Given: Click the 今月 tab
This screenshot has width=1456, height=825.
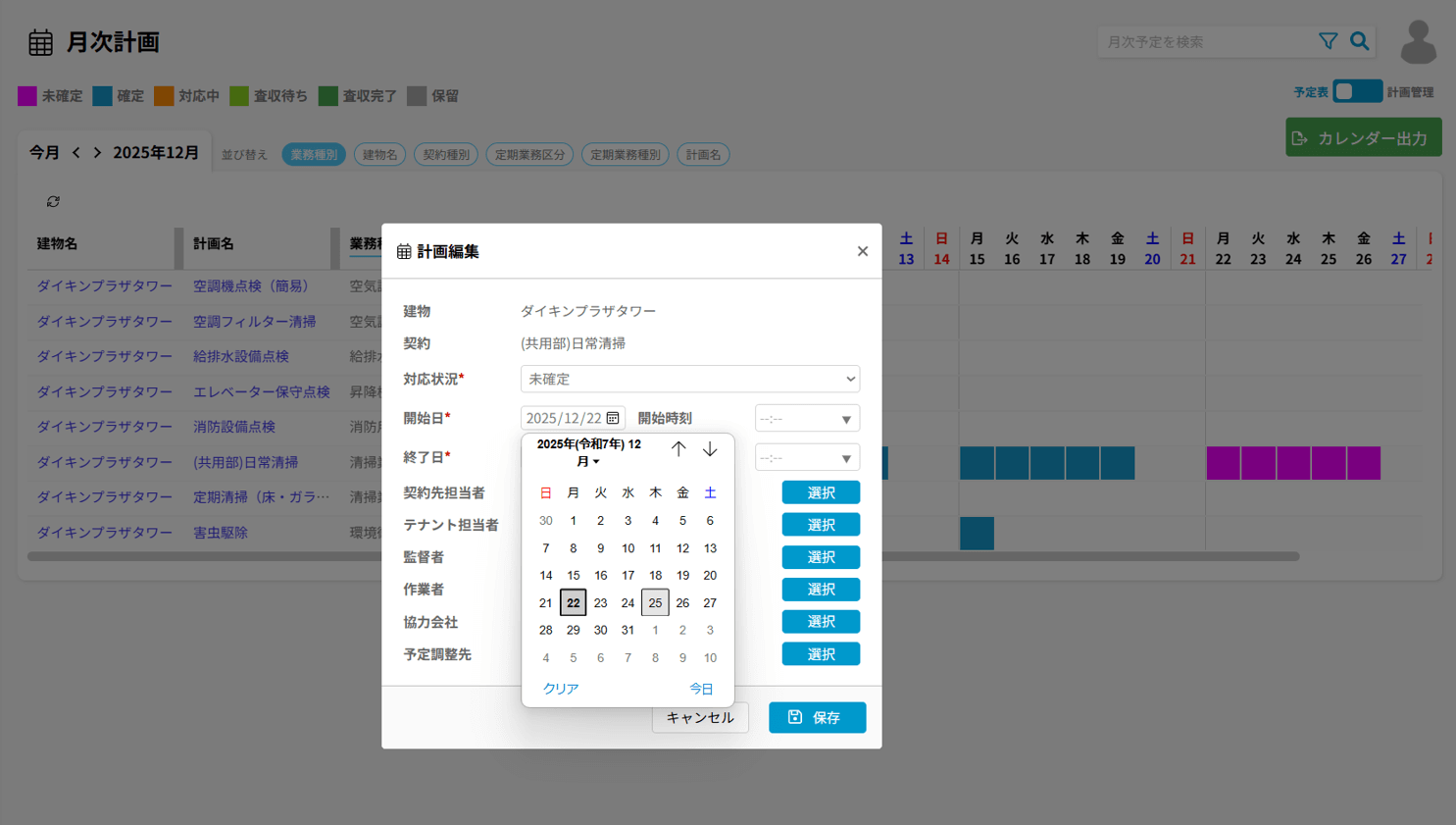Looking at the screenshot, I should [x=44, y=153].
